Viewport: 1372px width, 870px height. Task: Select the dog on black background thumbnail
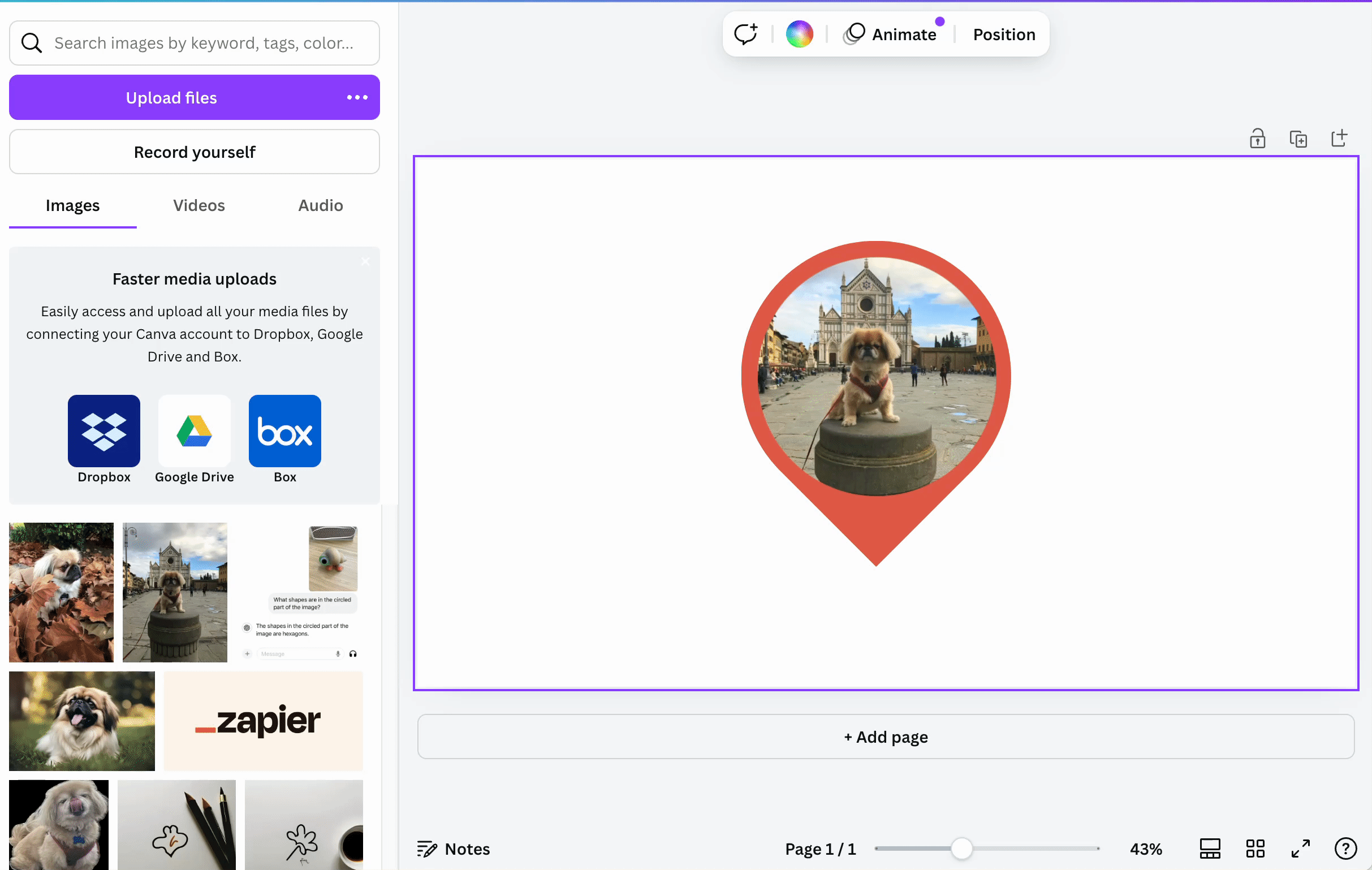tap(59, 824)
